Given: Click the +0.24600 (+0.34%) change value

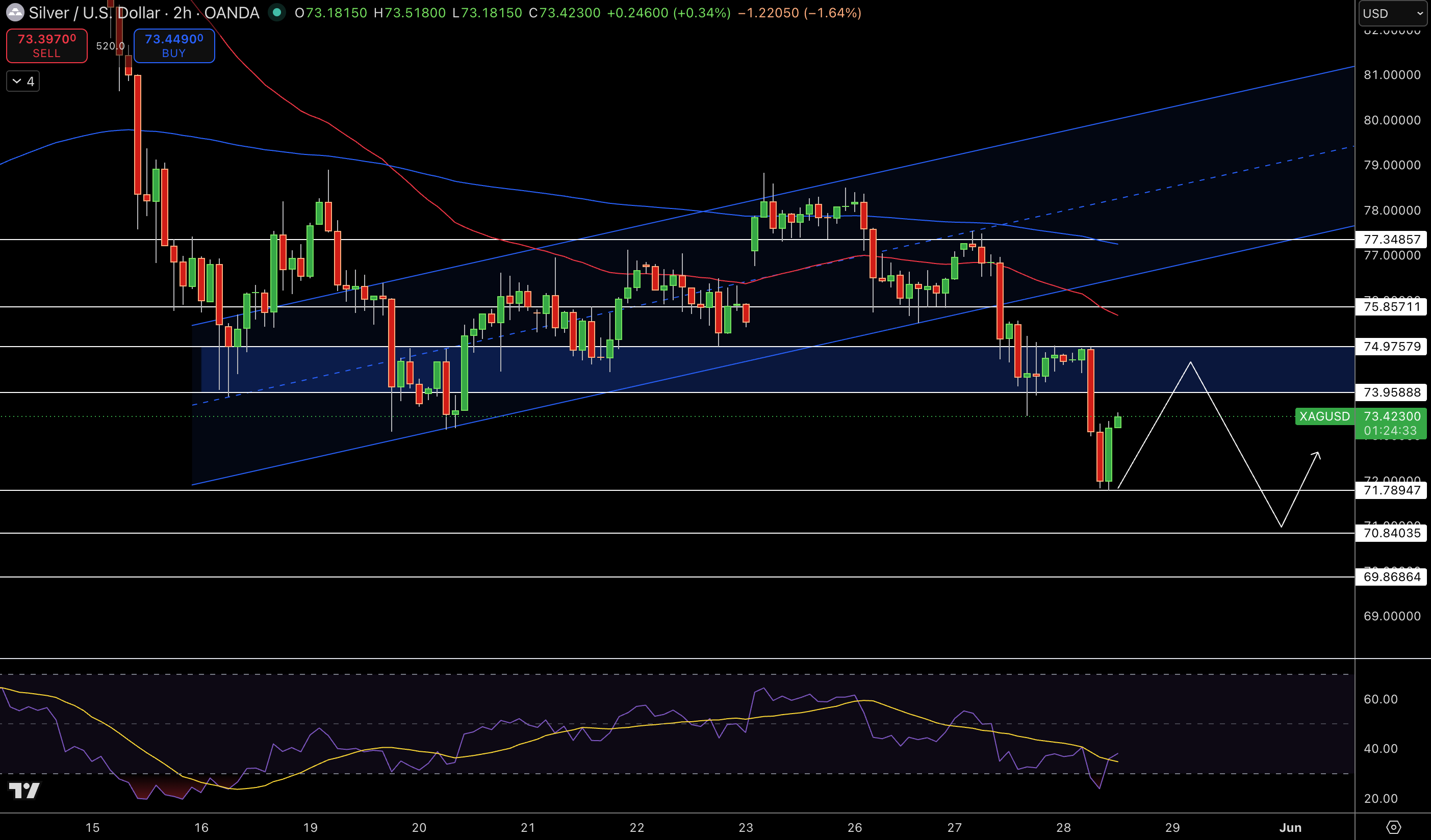Looking at the screenshot, I should pyautogui.click(x=669, y=12).
